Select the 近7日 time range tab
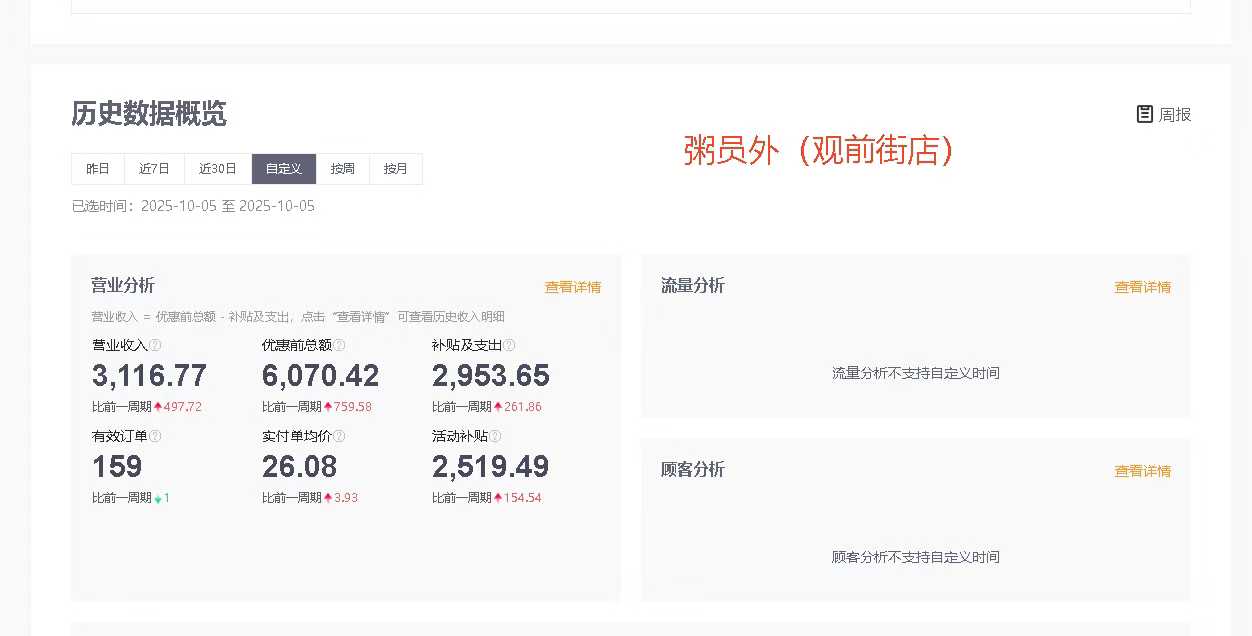The height and width of the screenshot is (636, 1252). coord(154,169)
